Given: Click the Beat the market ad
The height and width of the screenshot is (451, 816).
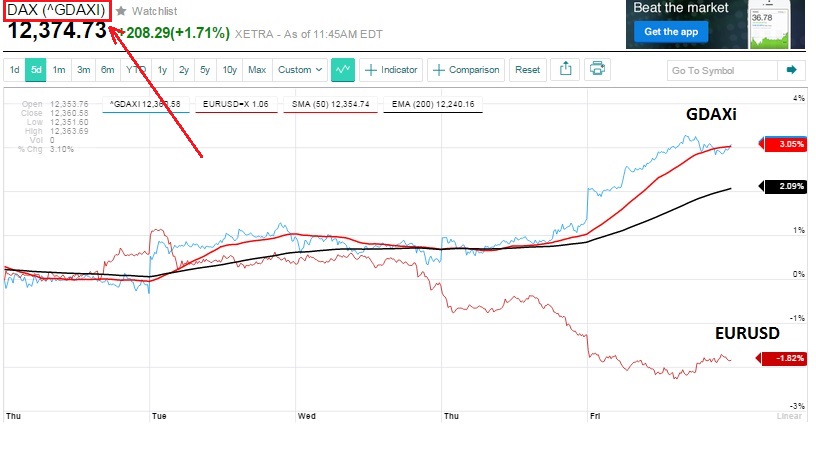Looking at the screenshot, I should [x=716, y=24].
